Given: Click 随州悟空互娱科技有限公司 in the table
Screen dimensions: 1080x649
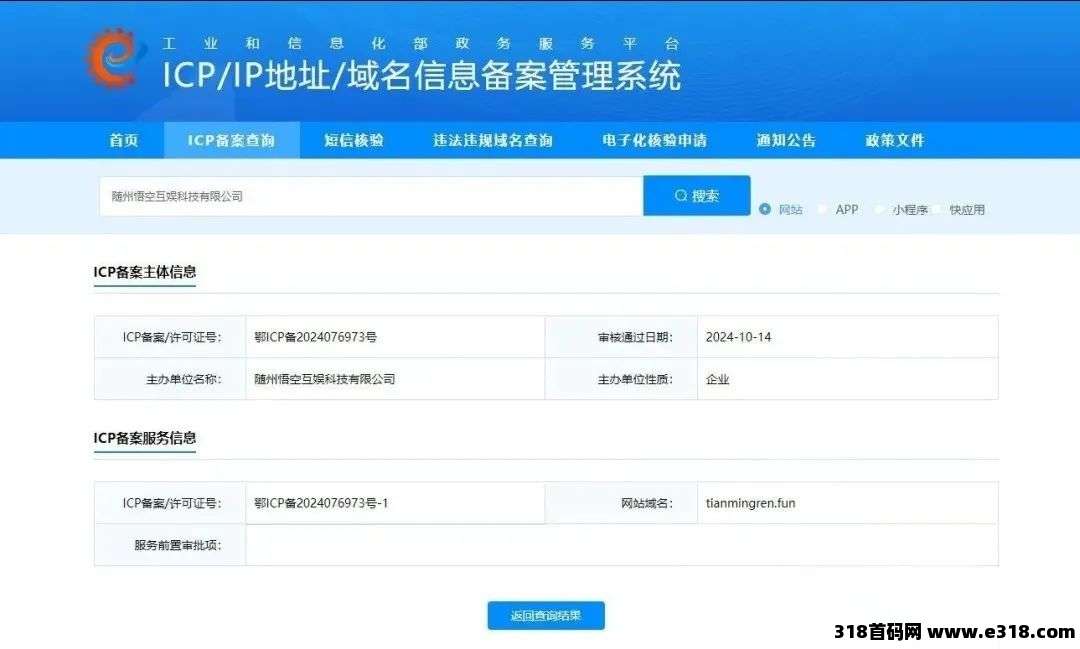Looking at the screenshot, I should click(325, 379).
